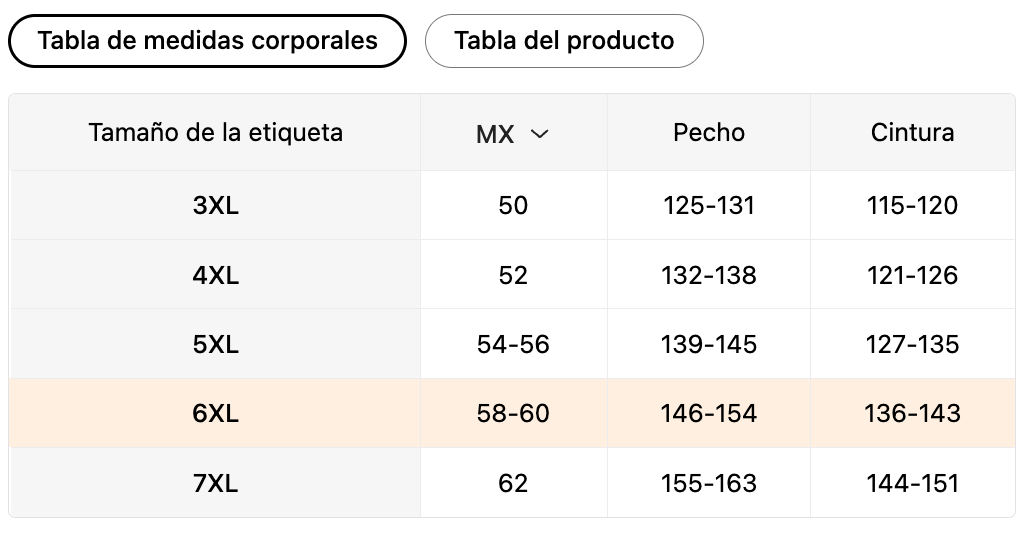Click MX size 54-56 cell
This screenshot has height=536, width=1028.
[x=513, y=345]
